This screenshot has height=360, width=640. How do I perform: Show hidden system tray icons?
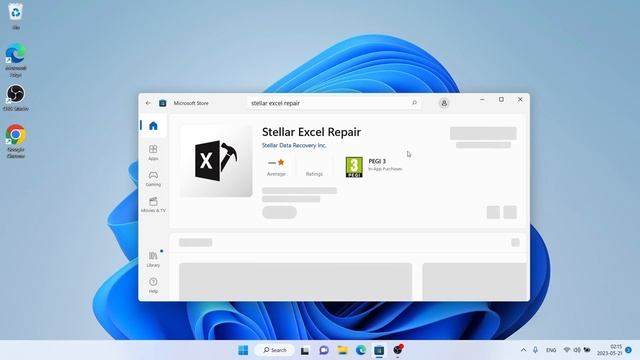point(523,350)
